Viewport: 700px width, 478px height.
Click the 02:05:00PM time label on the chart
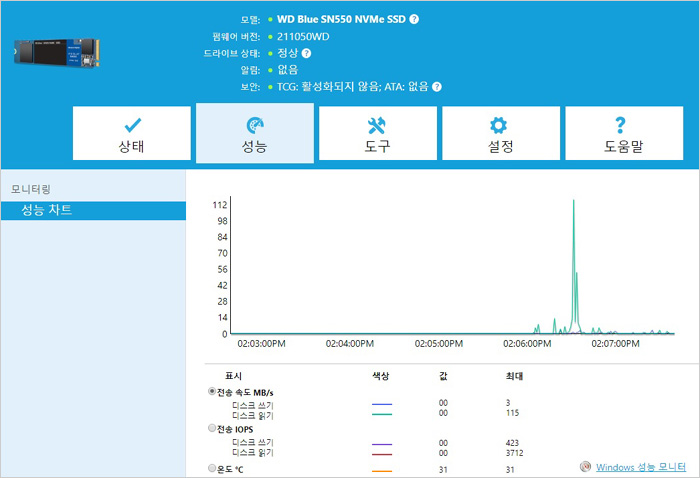[439, 344]
